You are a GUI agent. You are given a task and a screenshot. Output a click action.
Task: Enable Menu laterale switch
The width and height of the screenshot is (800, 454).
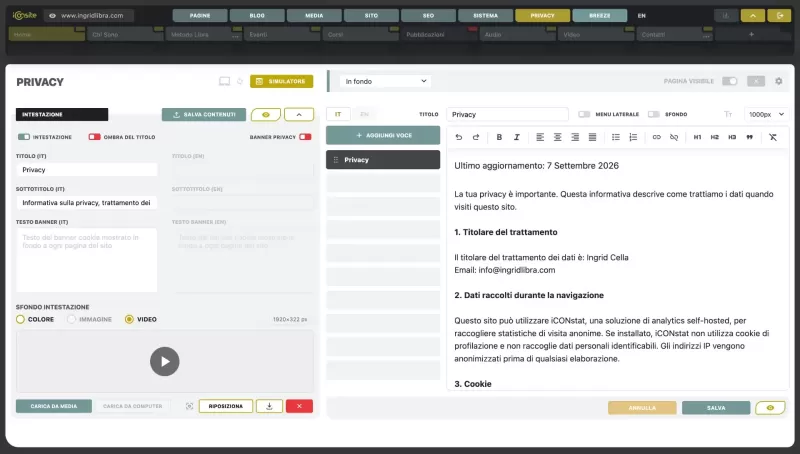(x=584, y=114)
